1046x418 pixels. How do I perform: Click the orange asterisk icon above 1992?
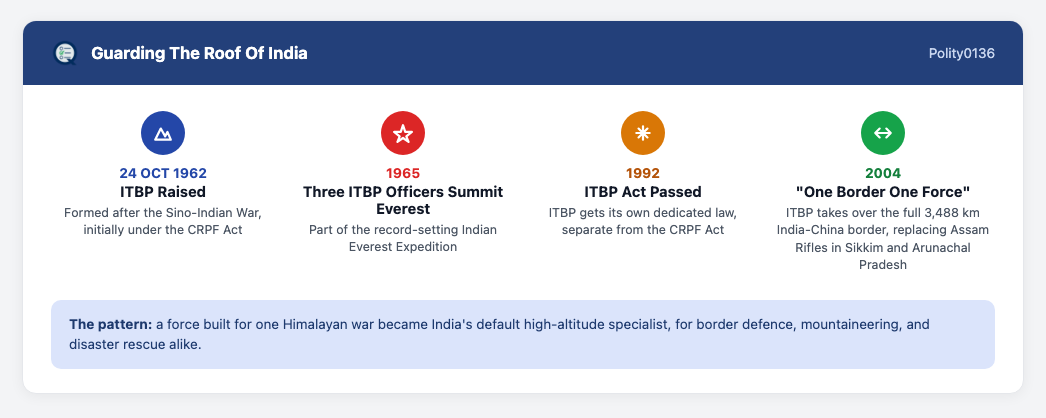coord(642,133)
